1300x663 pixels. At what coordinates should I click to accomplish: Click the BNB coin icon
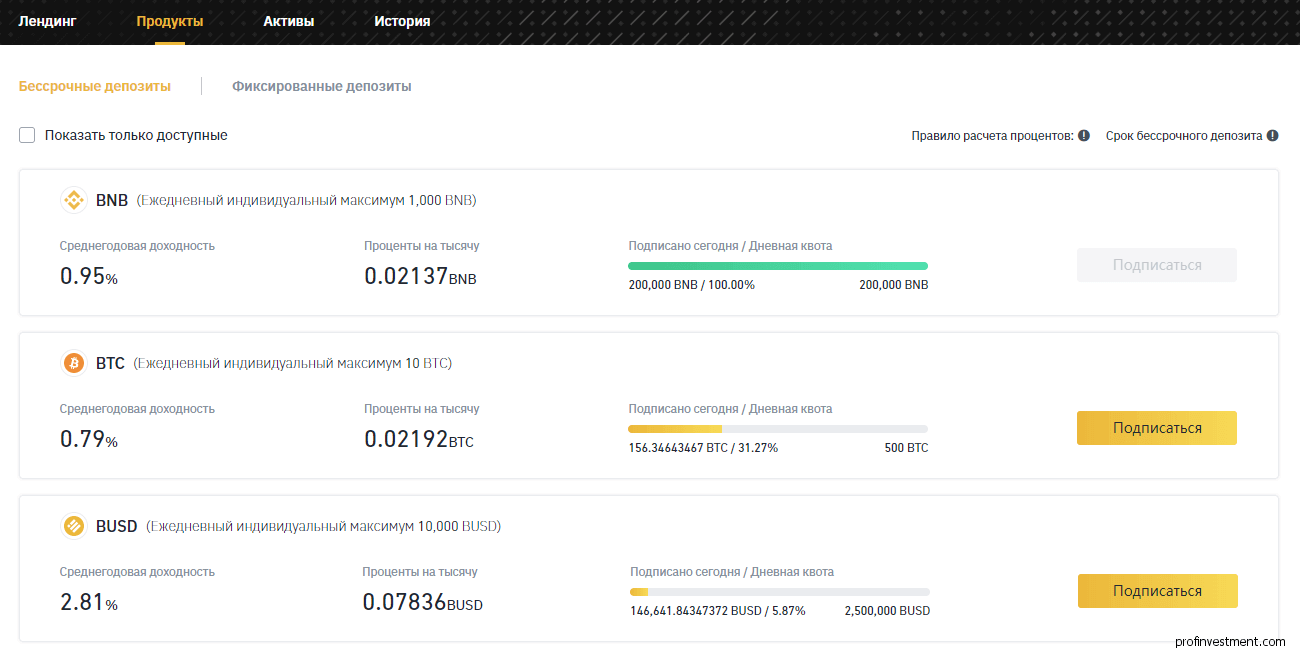tap(74, 200)
